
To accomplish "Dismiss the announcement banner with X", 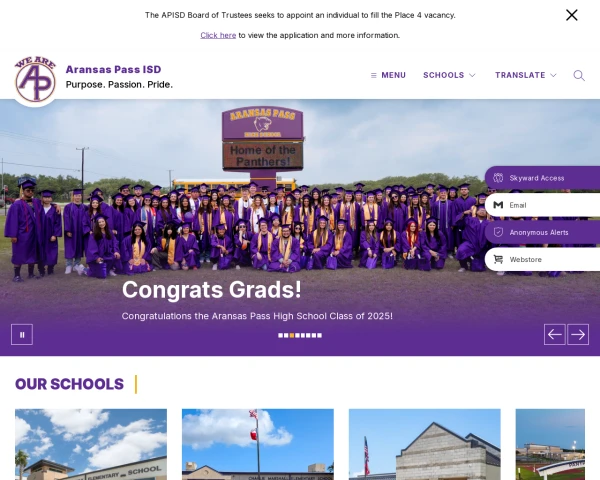I will (x=572, y=15).
